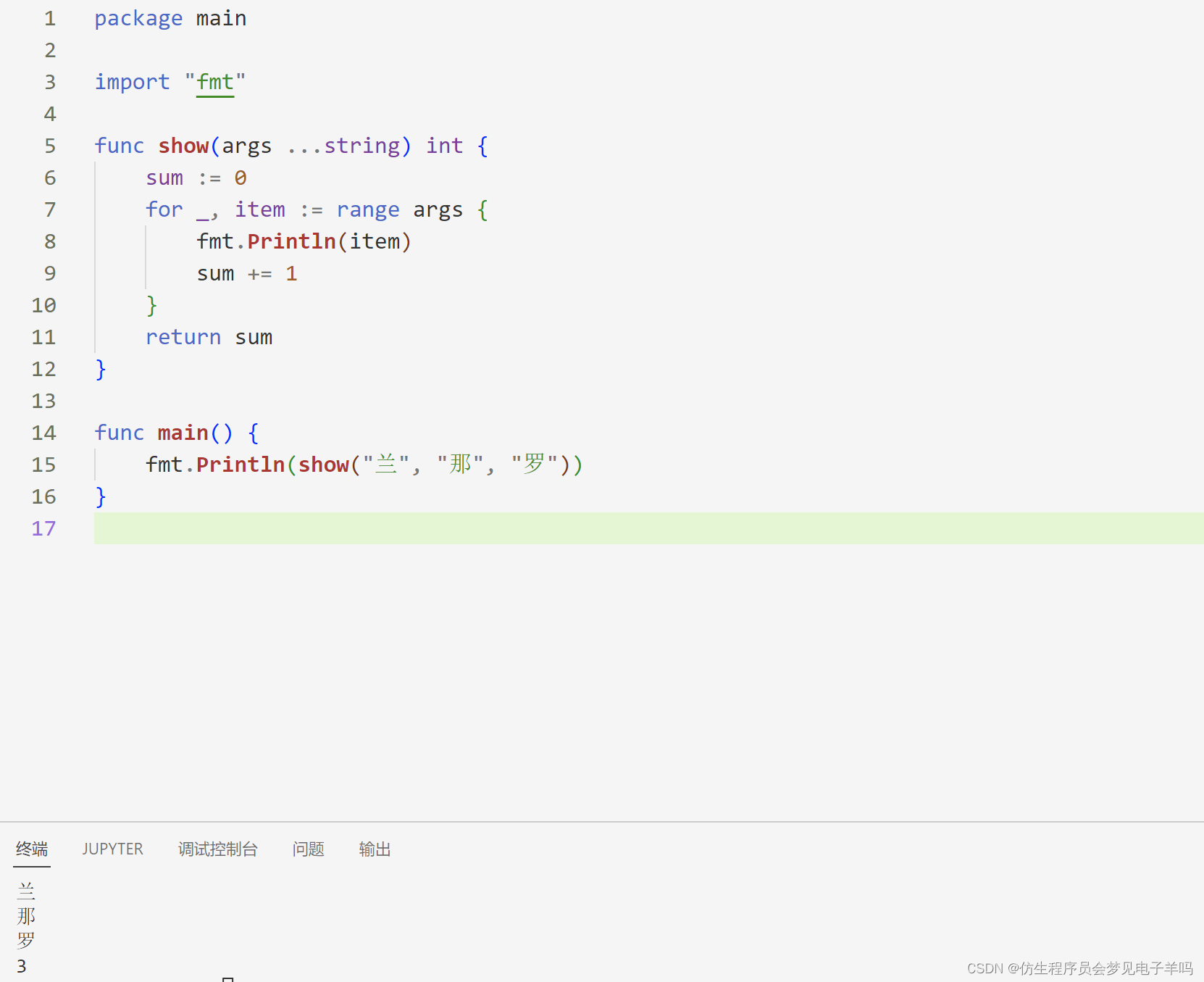This screenshot has height=982, width=1204.
Task: Place cursor on 'package main' text
Action: [x=170, y=18]
